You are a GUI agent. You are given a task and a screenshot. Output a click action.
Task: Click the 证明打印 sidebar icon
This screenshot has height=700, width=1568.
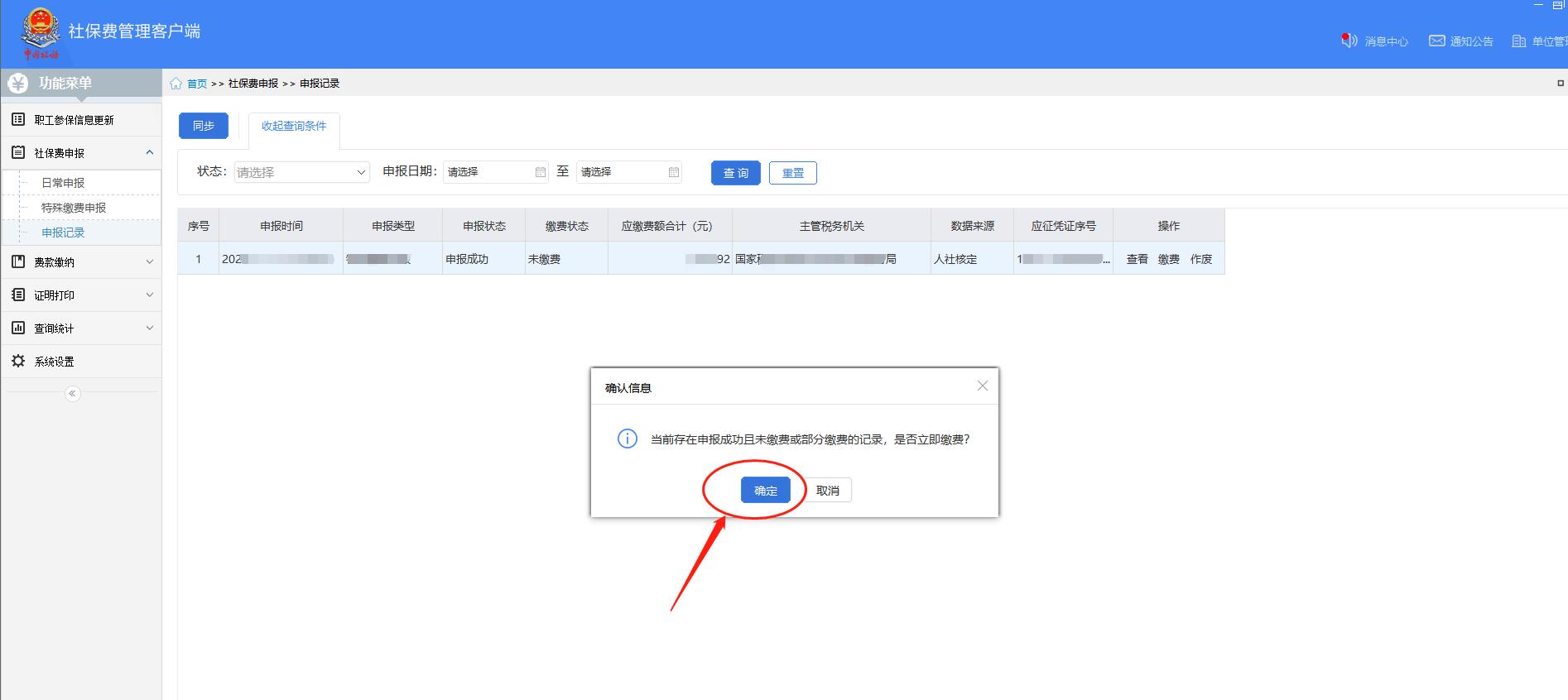click(18, 295)
